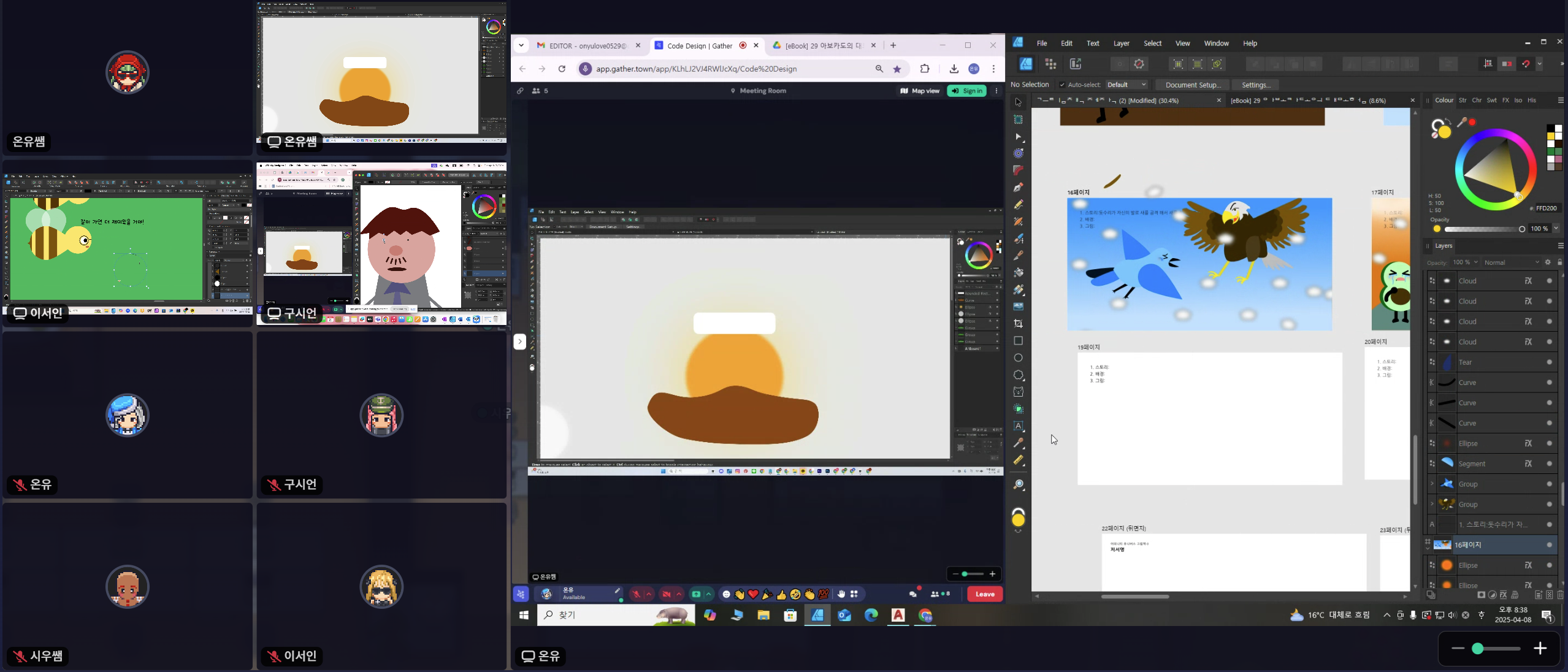
Task: Switch to the Swt swatches tab
Action: [1491, 100]
